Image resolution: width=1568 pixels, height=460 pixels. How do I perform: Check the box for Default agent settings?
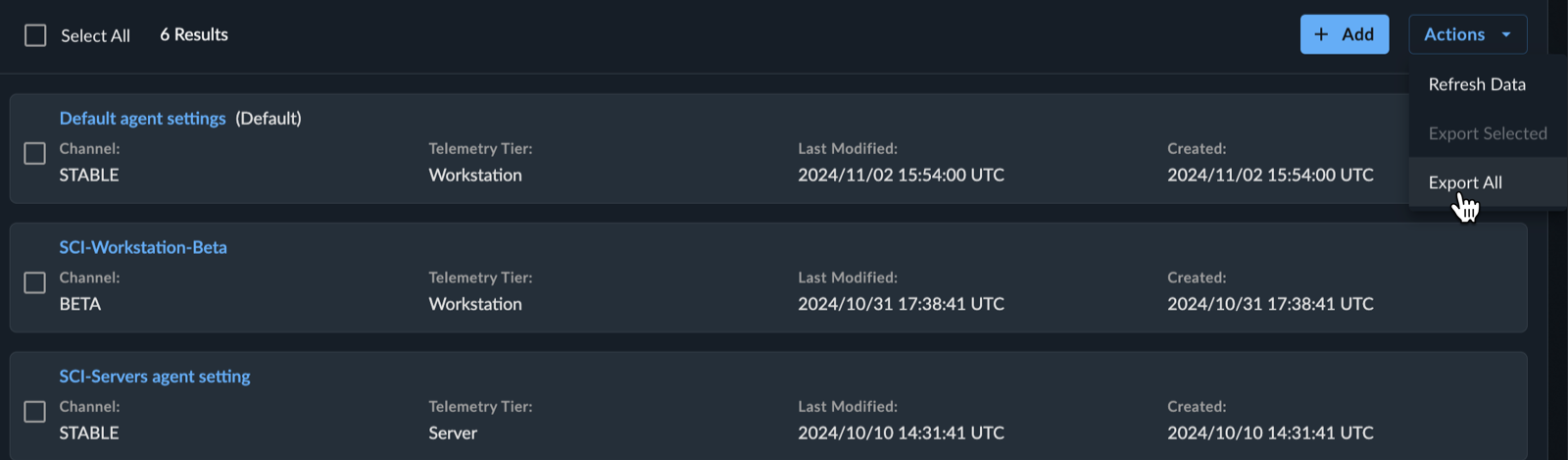pos(35,154)
